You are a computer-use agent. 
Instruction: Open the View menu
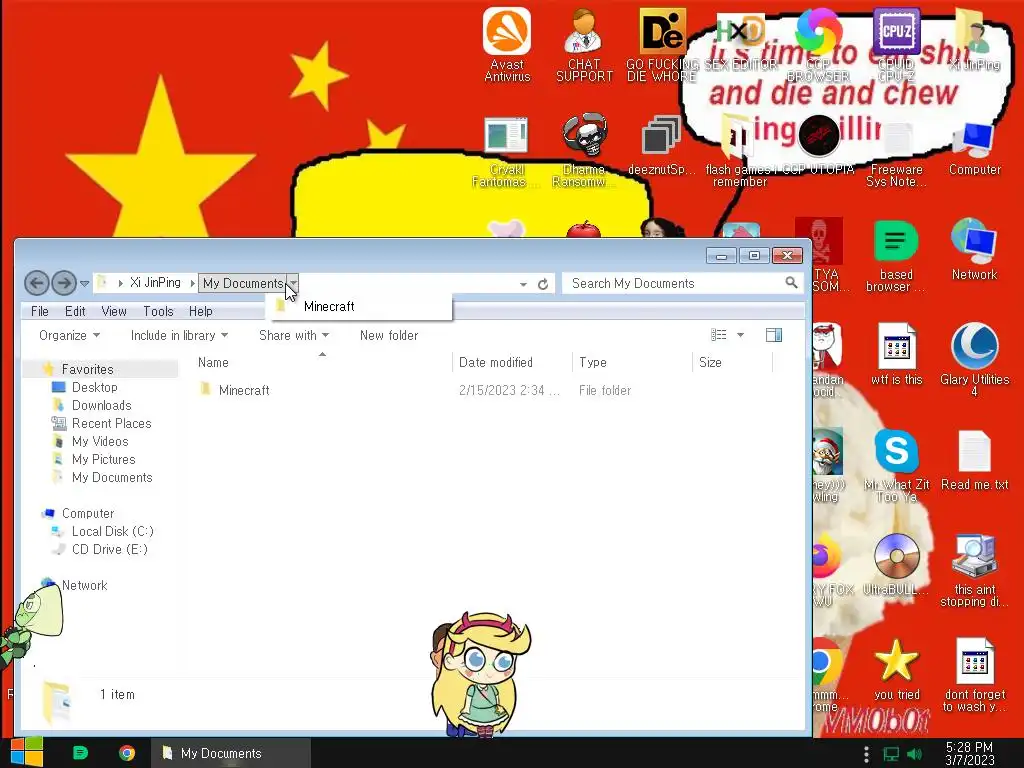[x=114, y=312]
